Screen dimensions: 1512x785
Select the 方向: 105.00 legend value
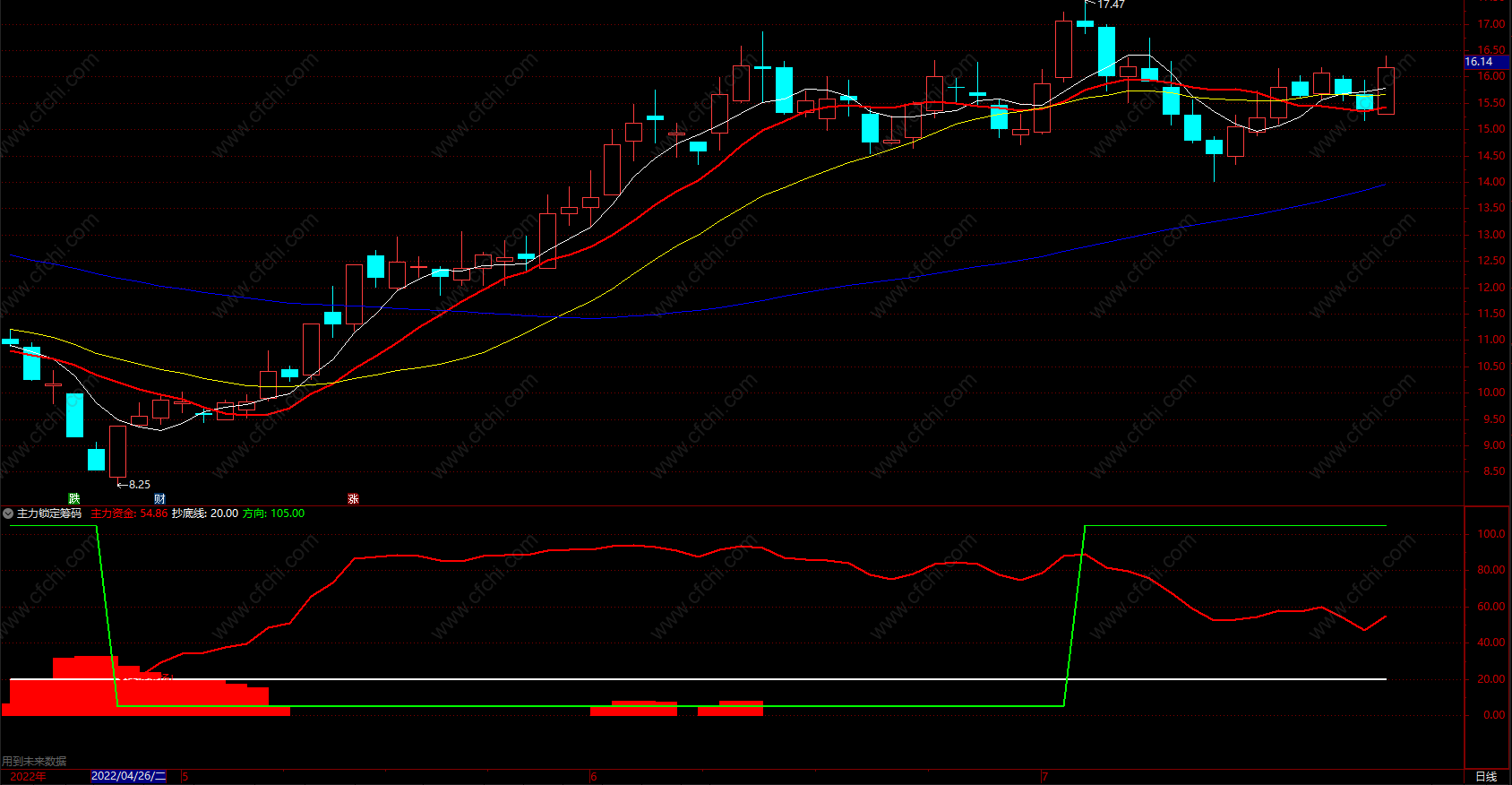[273, 513]
